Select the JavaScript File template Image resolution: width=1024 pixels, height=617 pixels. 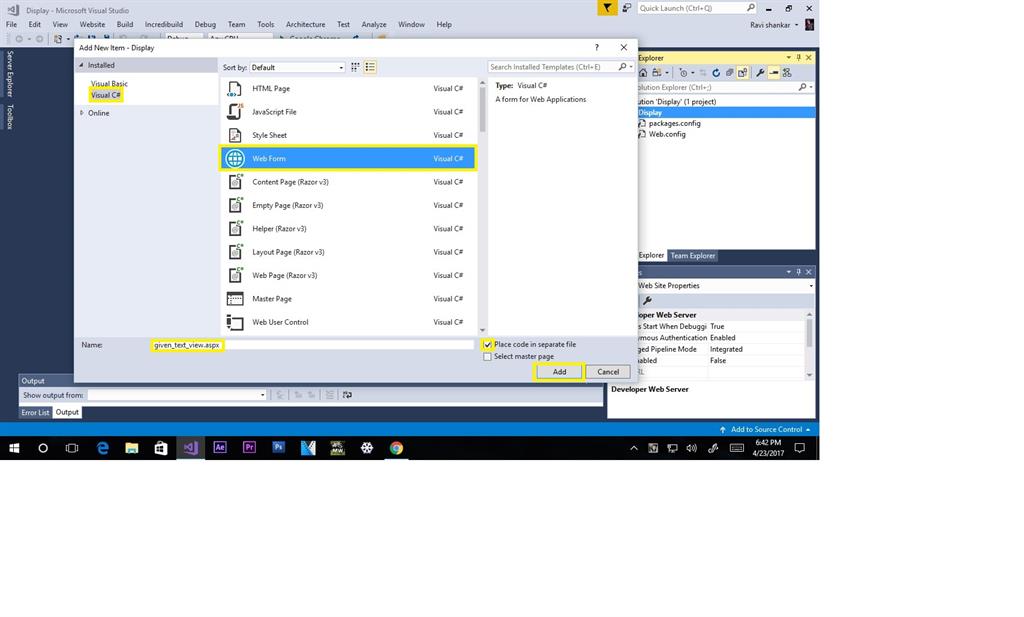pyautogui.click(x=348, y=112)
